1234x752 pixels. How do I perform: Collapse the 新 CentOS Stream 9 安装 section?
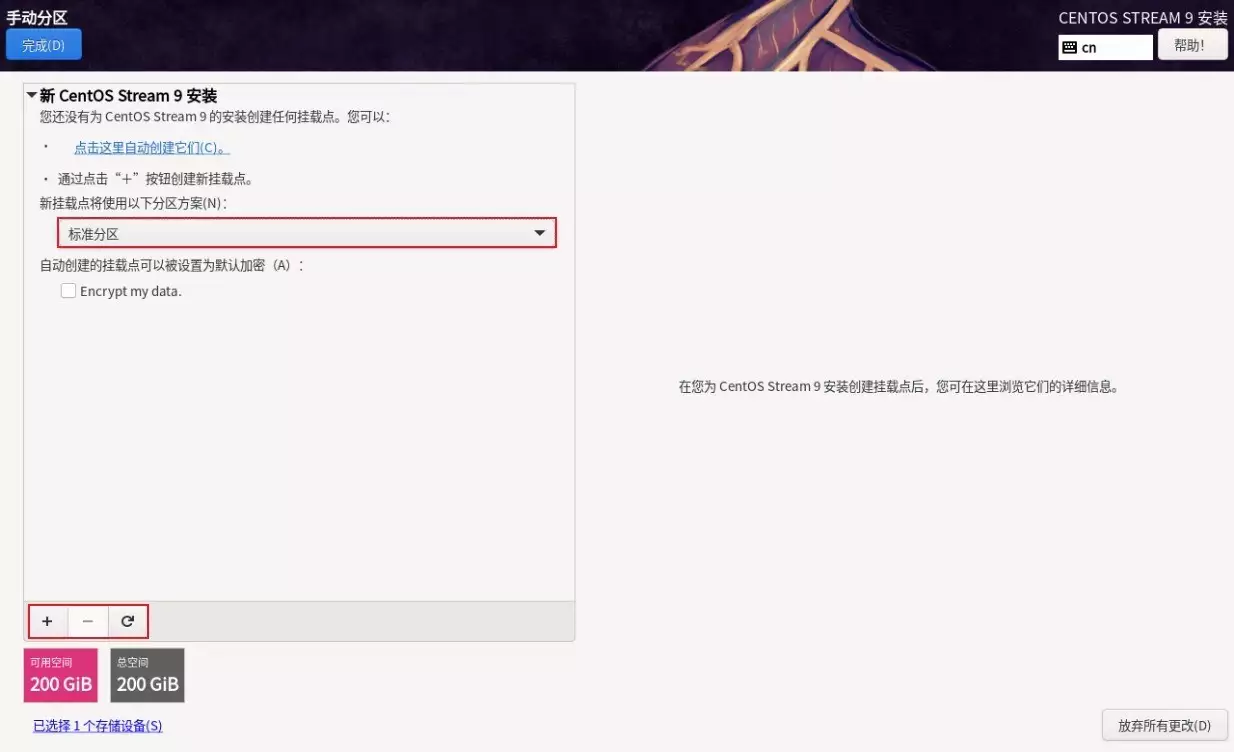point(32,96)
